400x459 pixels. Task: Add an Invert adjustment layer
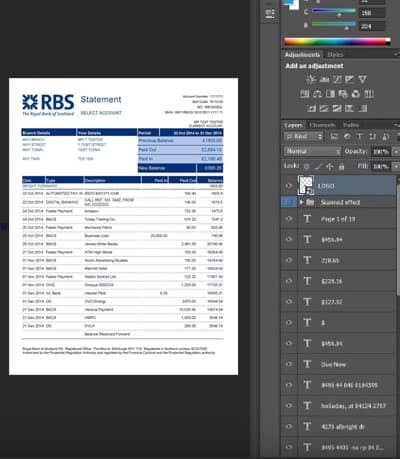point(311,108)
